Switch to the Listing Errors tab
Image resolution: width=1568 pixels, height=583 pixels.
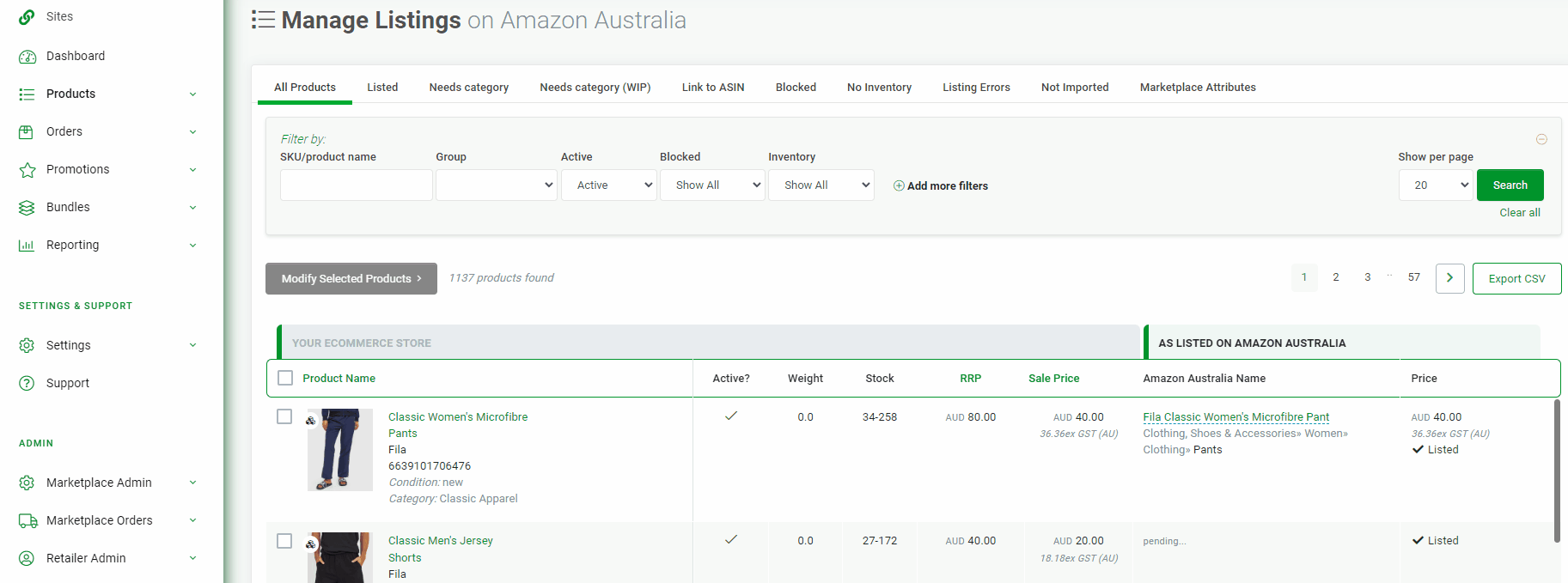pos(976,88)
